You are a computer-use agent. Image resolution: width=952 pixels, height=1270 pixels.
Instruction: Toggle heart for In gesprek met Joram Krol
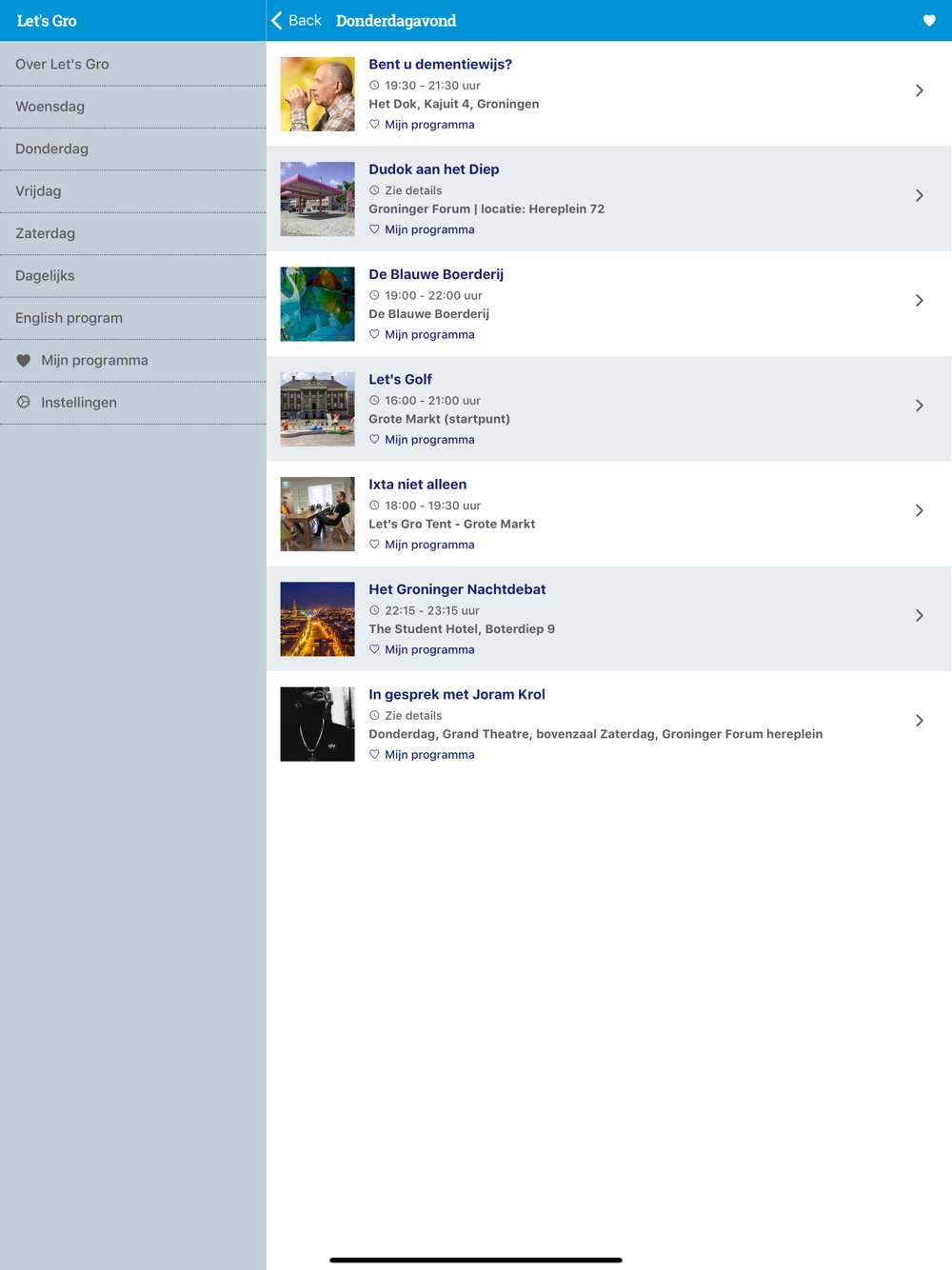[x=374, y=755]
